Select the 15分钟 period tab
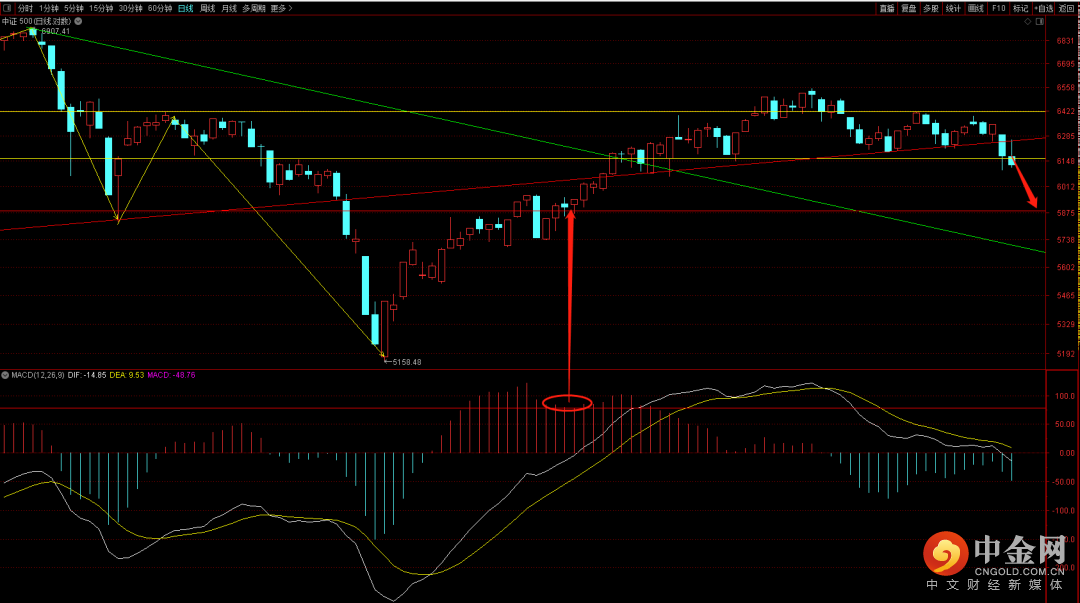 point(101,8)
